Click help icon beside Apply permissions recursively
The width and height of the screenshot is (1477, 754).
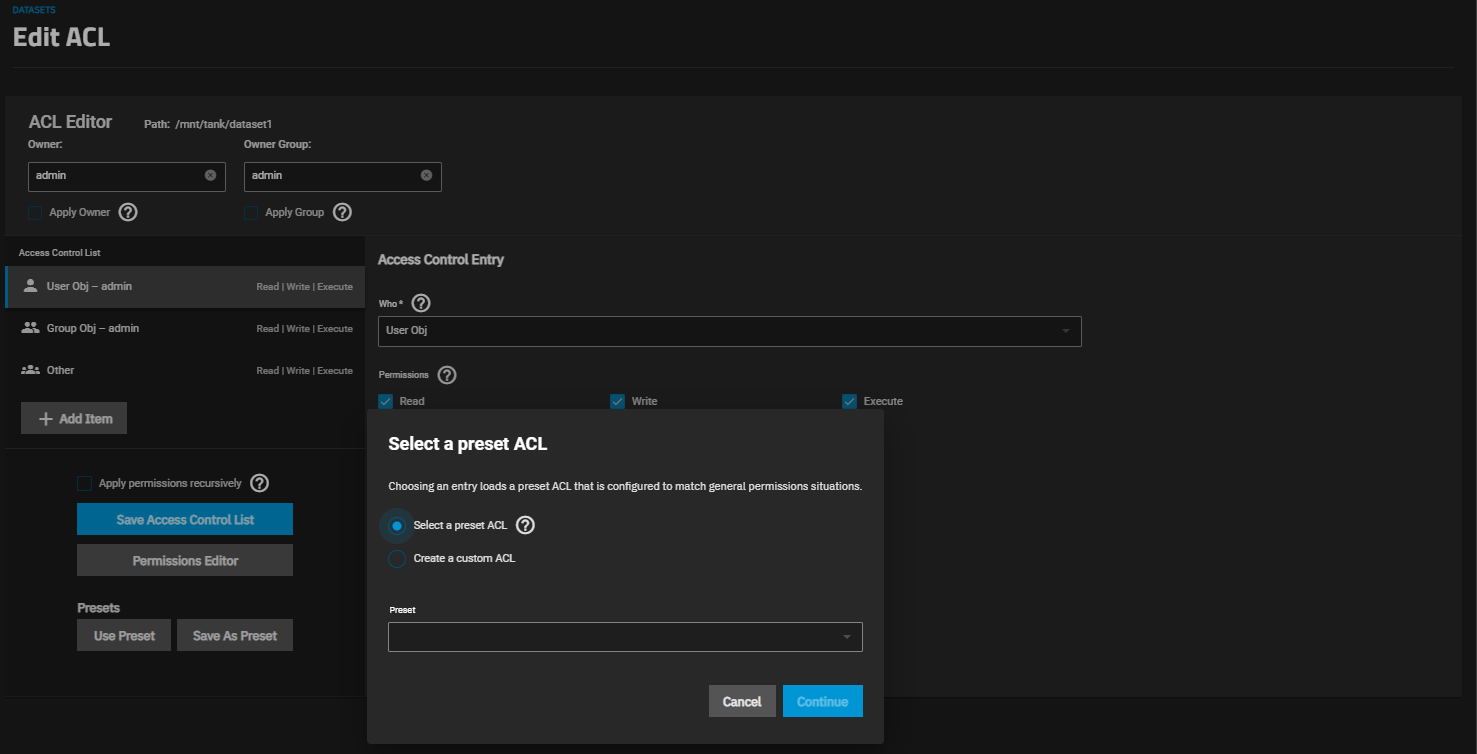click(259, 483)
